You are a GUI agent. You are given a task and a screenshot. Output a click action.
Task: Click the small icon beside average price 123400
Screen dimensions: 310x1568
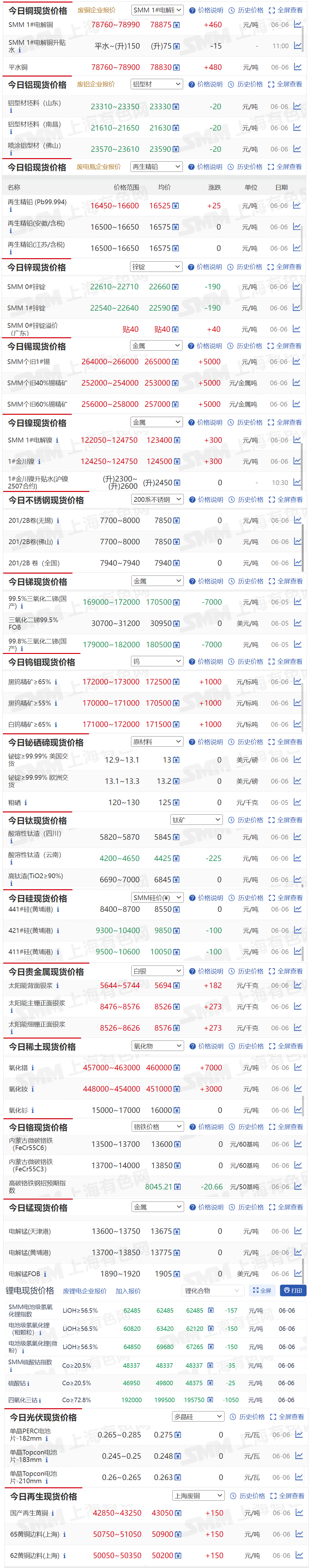(177, 440)
